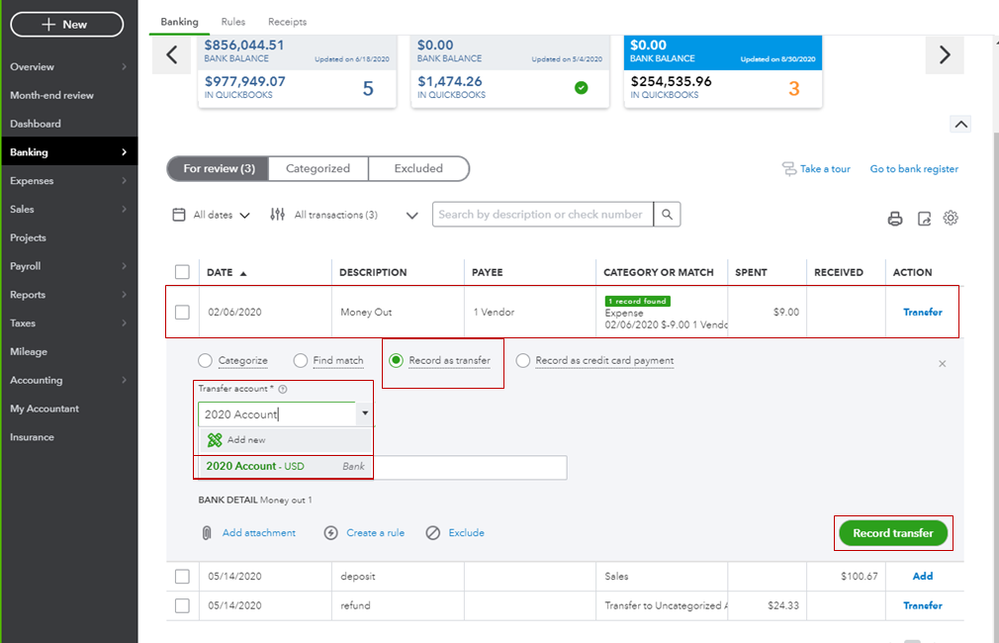Select Record as transfer radio button
Screen dimensions: 999x643
coord(396,361)
